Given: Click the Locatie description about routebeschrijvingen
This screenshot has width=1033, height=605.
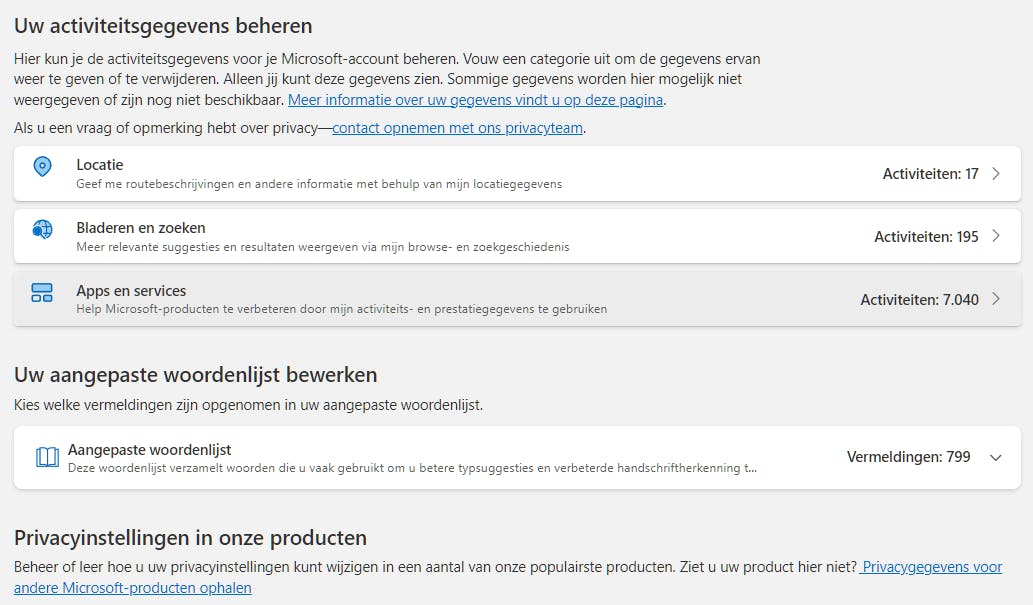Looking at the screenshot, I should (319, 184).
